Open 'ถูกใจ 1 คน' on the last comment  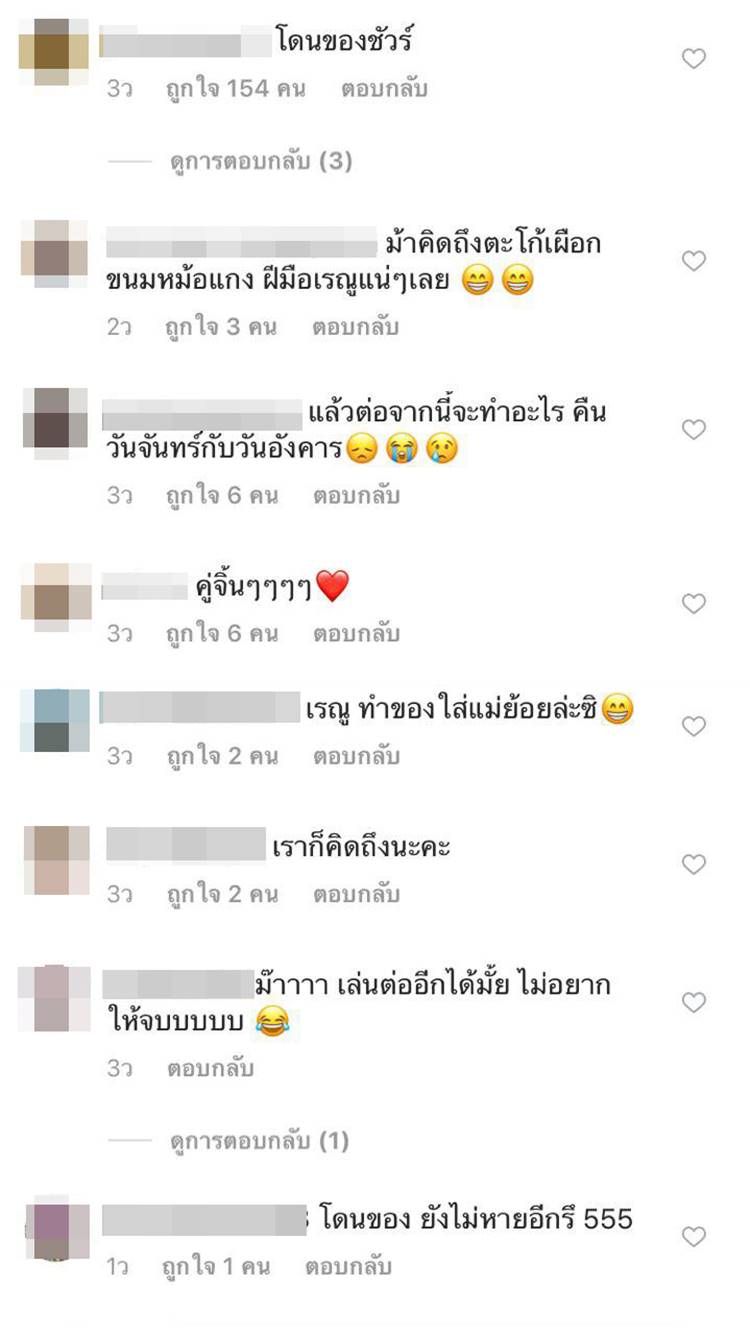coord(217,1267)
